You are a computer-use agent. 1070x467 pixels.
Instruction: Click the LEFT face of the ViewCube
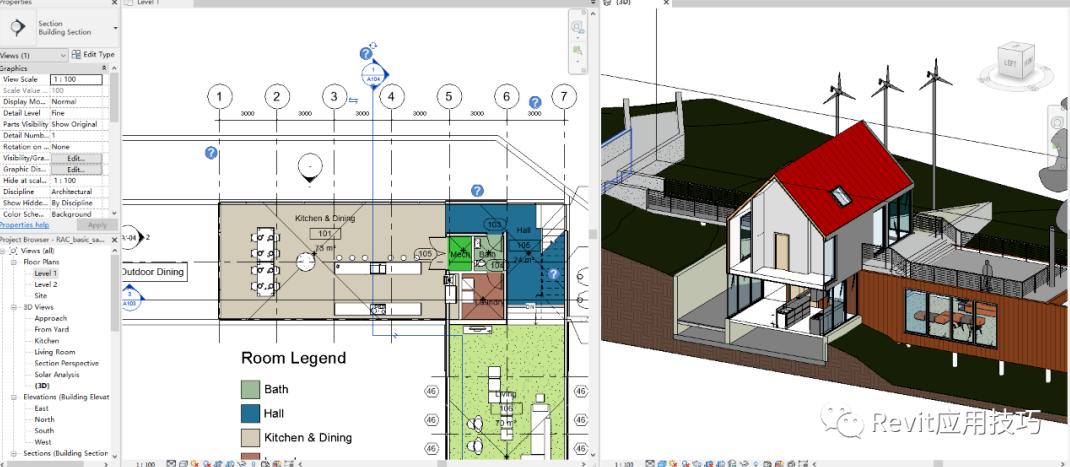click(x=1010, y=63)
